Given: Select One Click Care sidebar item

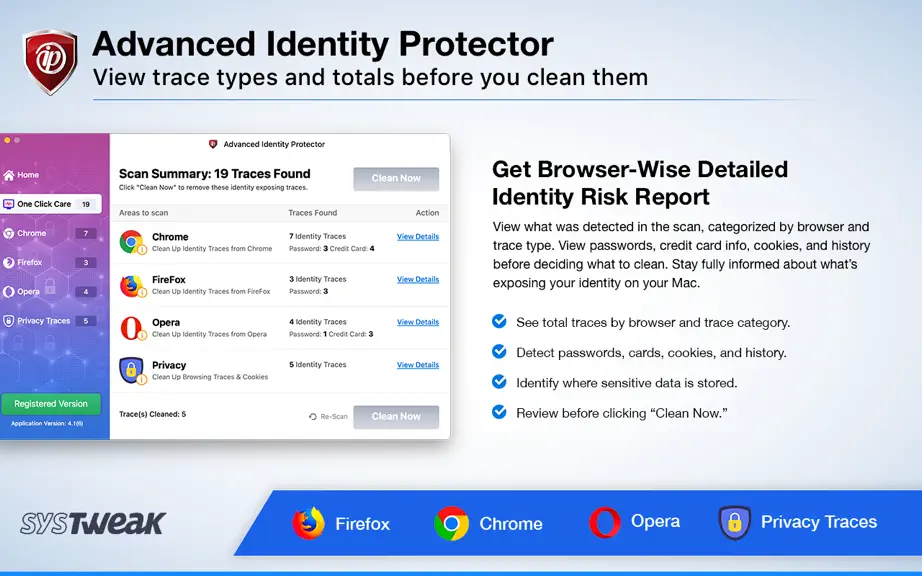Looking at the screenshot, I should (x=51, y=204).
